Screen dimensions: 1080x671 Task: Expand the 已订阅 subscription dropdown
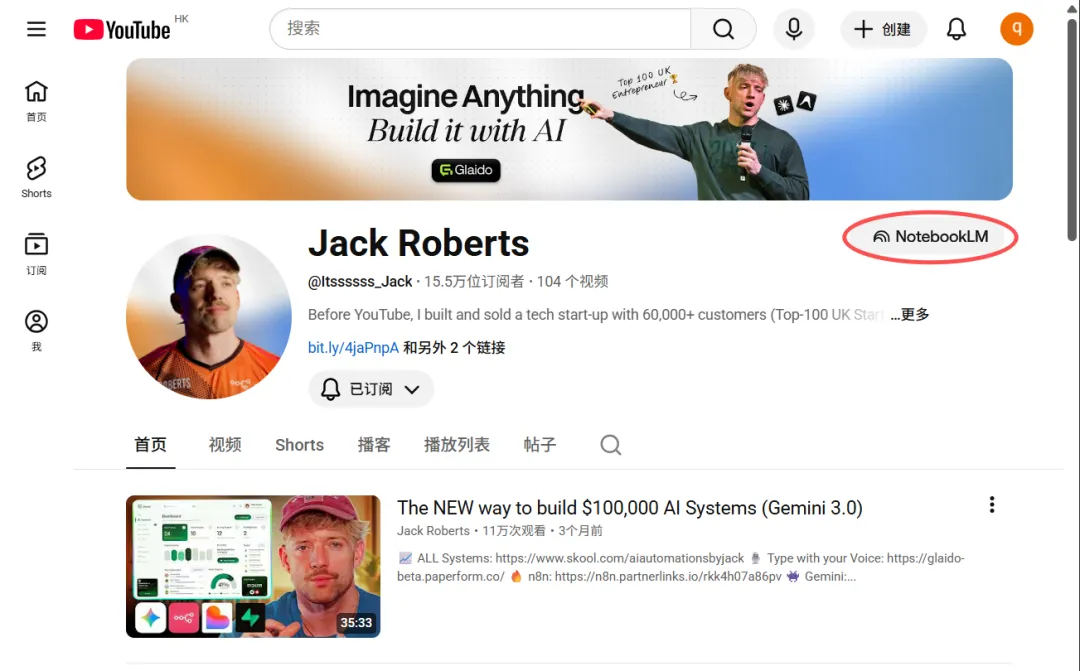click(371, 389)
